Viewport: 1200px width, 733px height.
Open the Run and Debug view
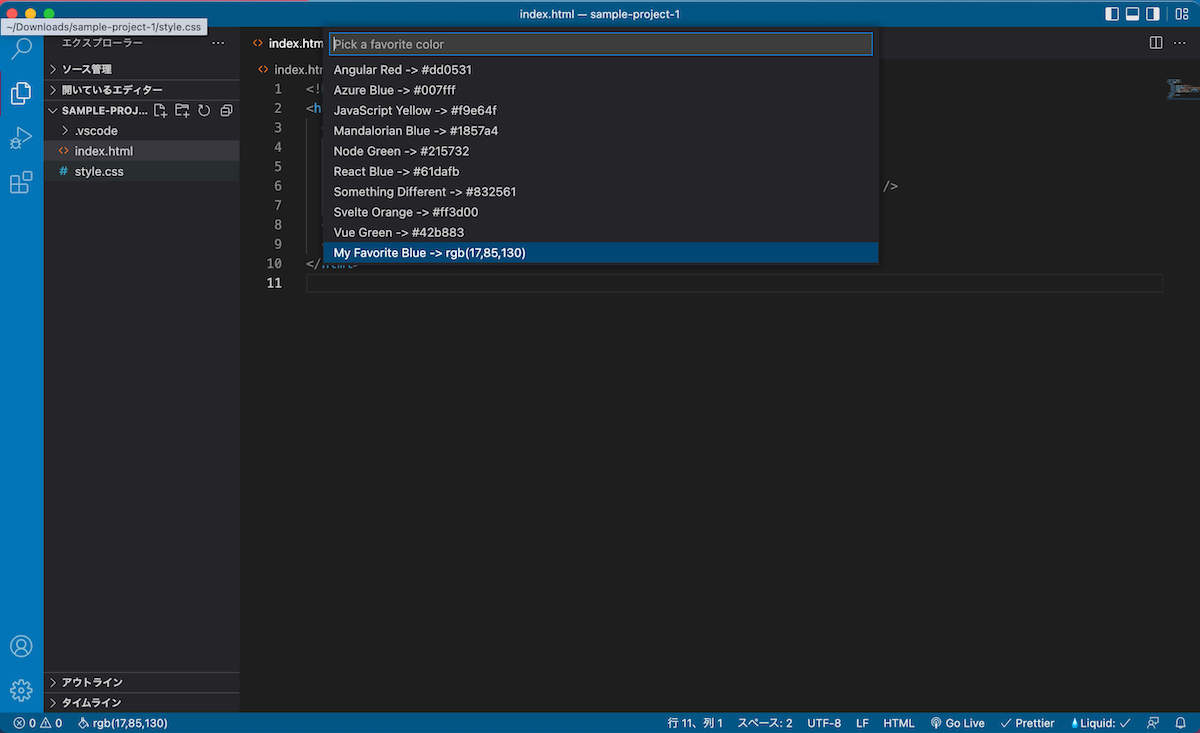click(x=22, y=138)
